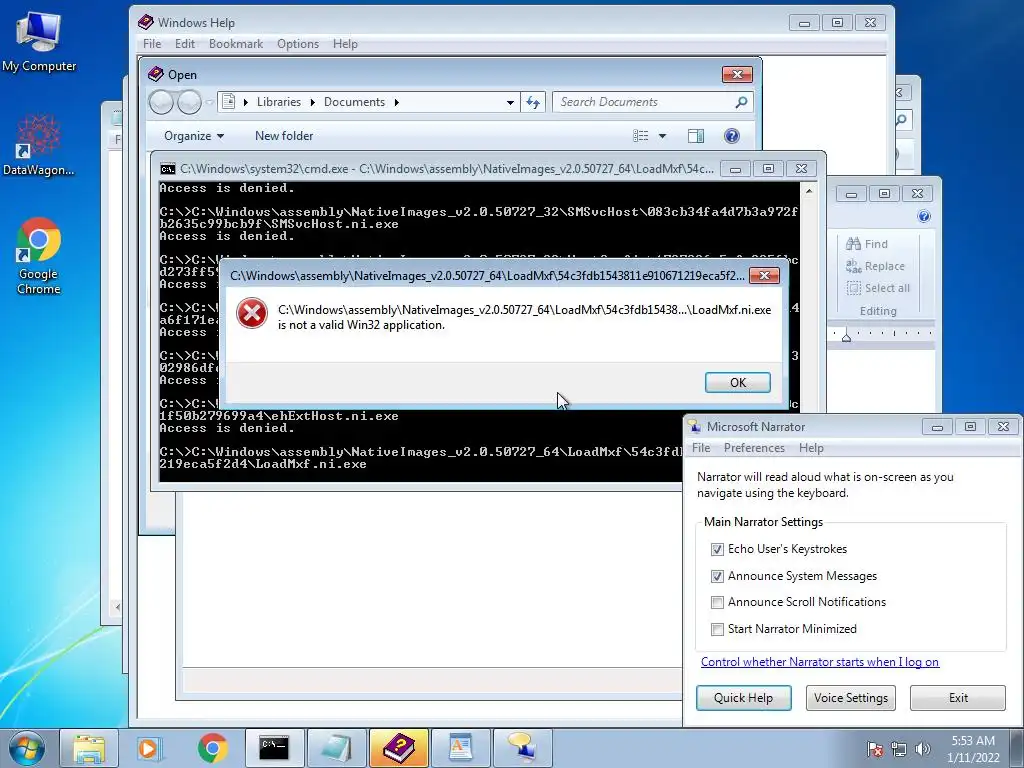Viewport: 1024px width, 768px height.
Task: Open File menu in Microsoft Narrator
Action: click(x=701, y=448)
